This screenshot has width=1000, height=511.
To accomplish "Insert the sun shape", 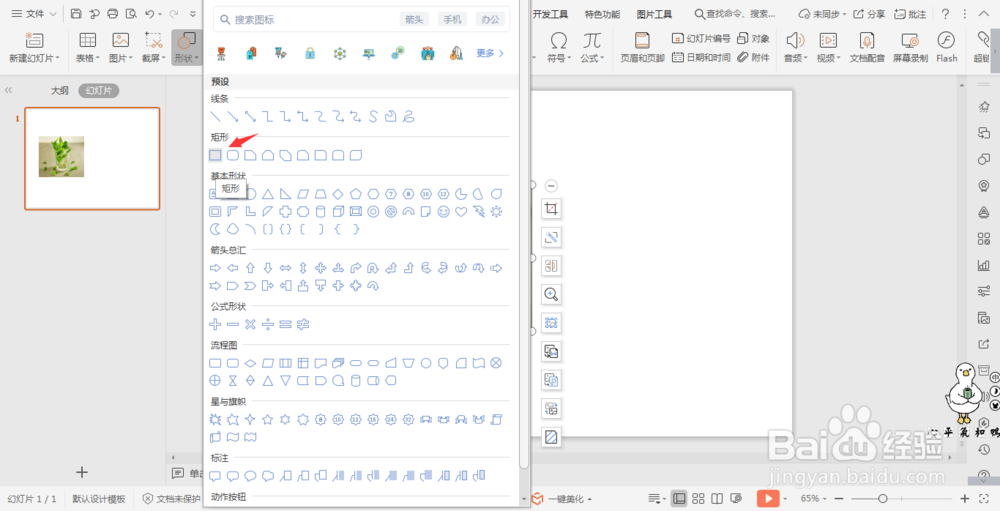I will (x=496, y=212).
